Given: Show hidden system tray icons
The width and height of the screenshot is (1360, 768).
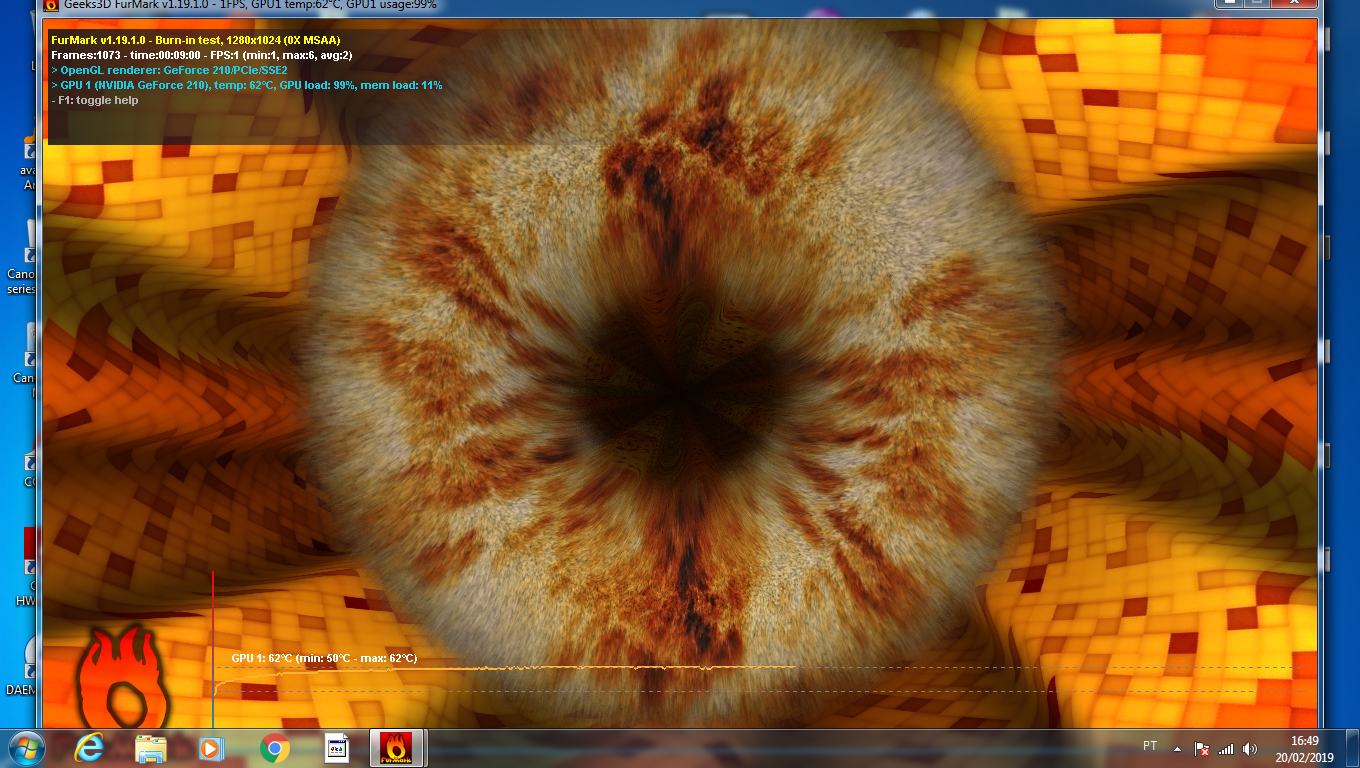Looking at the screenshot, I should 1177,748.
